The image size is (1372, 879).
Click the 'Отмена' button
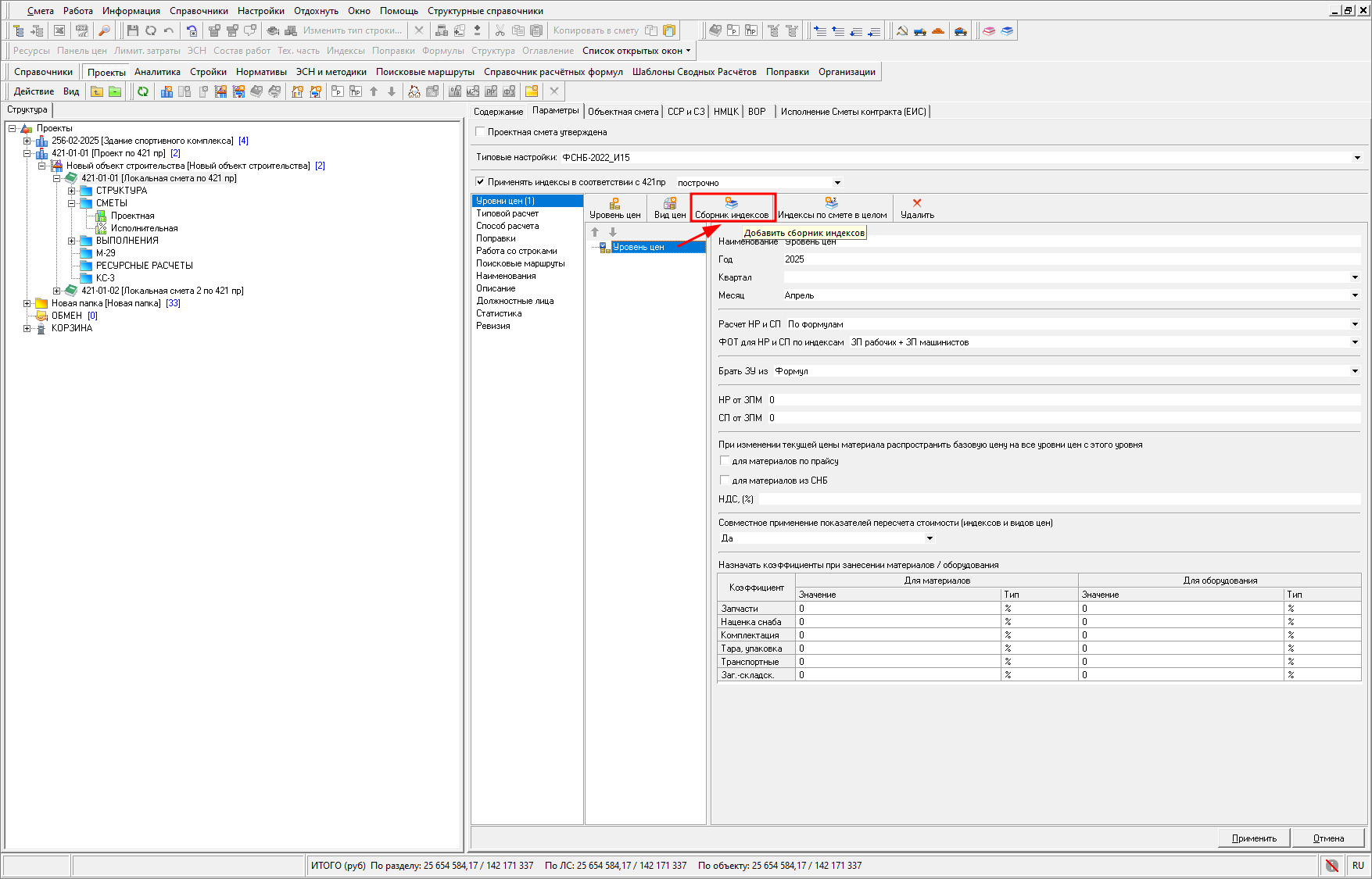1328,838
